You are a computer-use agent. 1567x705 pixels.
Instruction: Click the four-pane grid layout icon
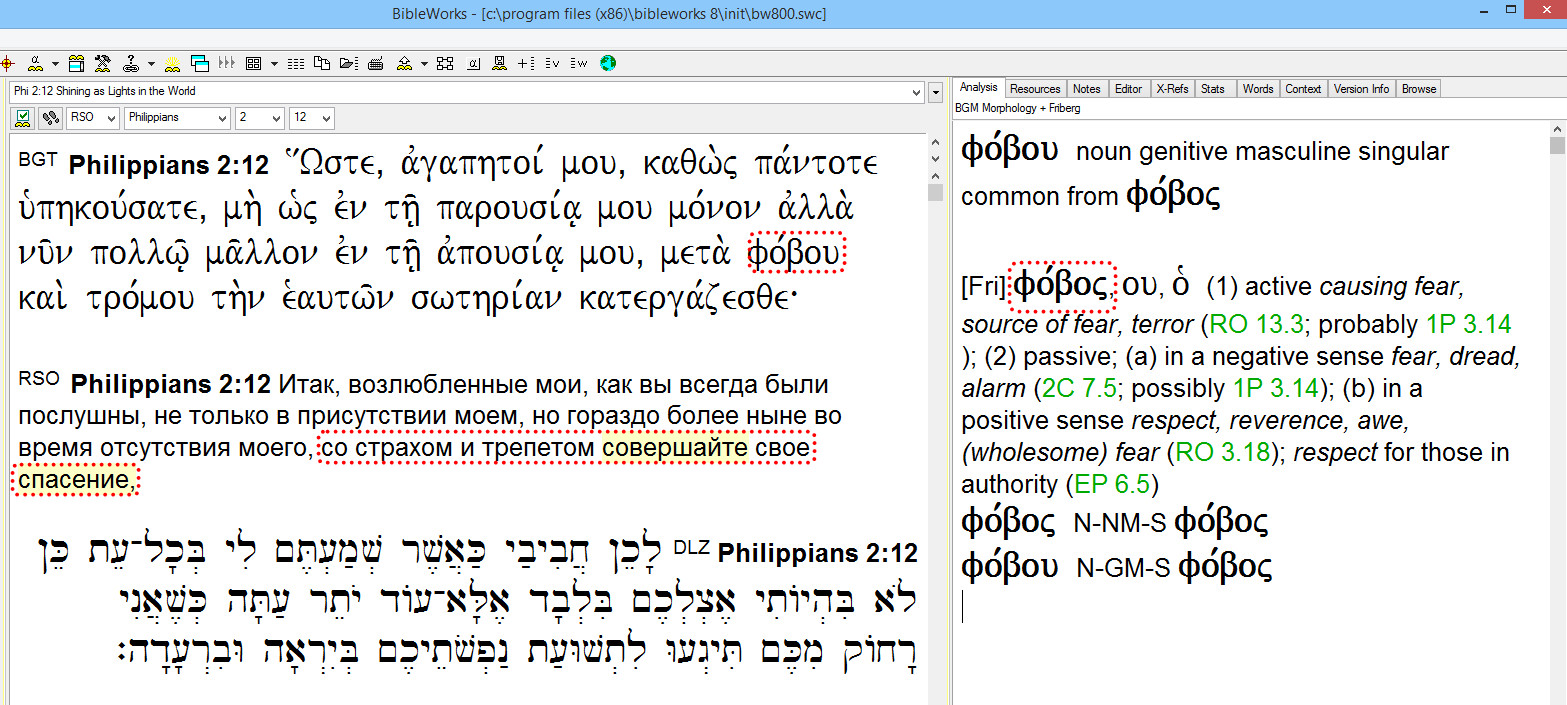[253, 63]
